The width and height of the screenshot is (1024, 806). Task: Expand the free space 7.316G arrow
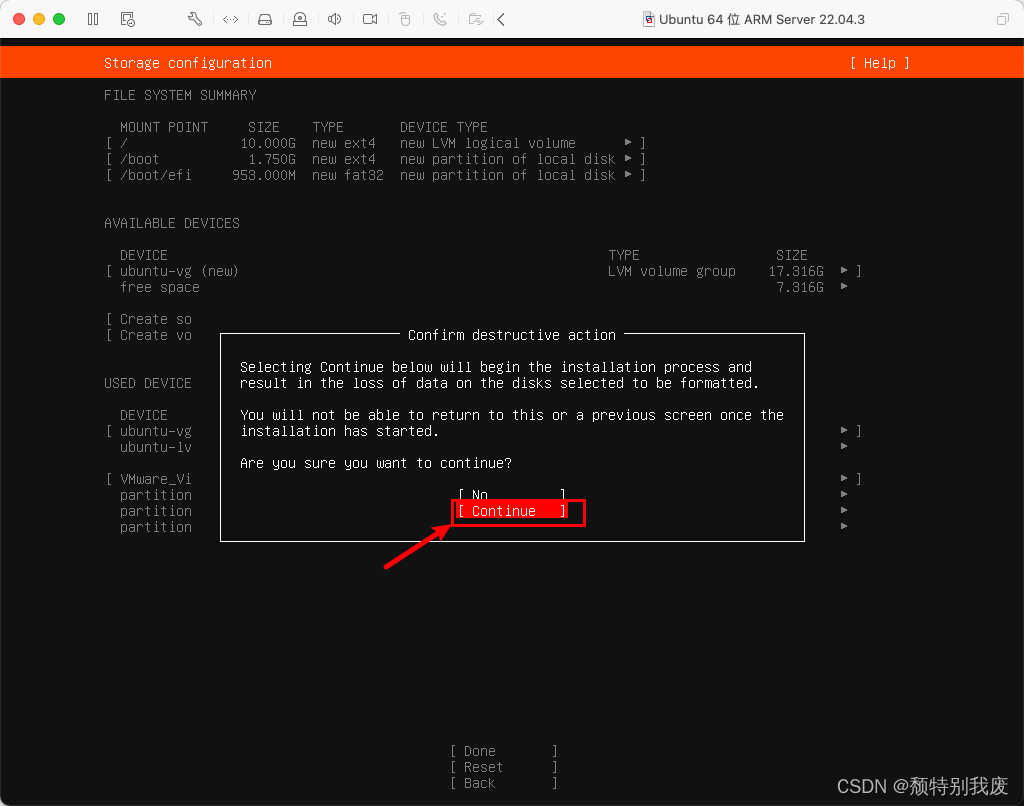point(844,287)
